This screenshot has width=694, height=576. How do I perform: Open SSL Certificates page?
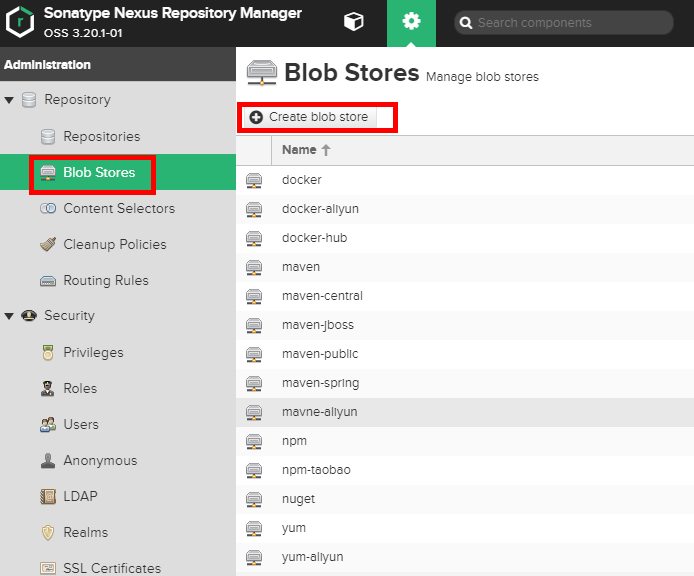pos(112,568)
